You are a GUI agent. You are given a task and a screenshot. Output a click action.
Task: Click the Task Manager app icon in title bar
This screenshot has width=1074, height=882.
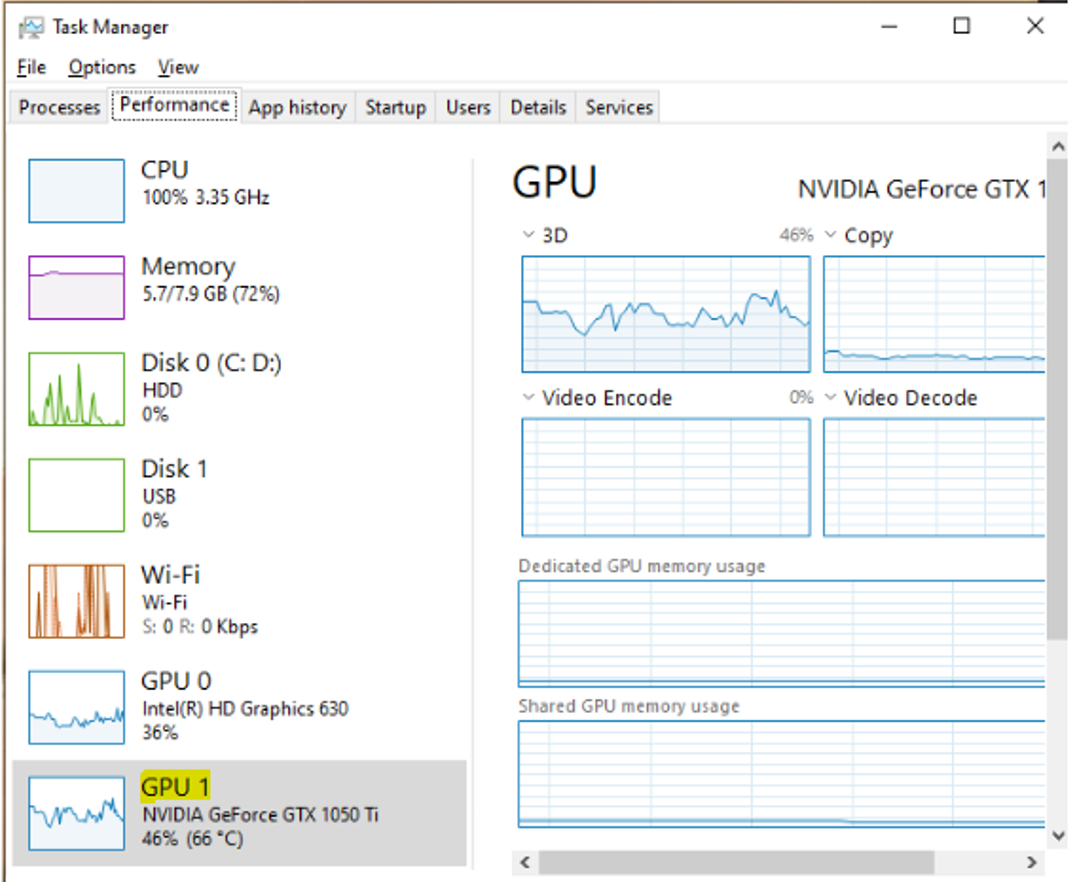31,28
